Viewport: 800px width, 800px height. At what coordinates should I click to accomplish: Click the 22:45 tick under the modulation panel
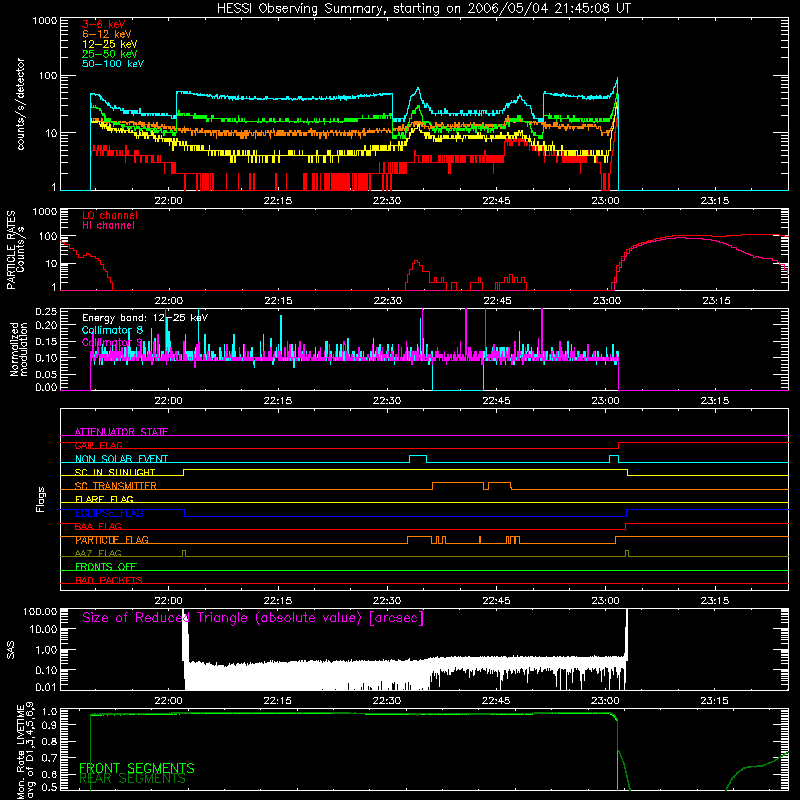click(496, 401)
